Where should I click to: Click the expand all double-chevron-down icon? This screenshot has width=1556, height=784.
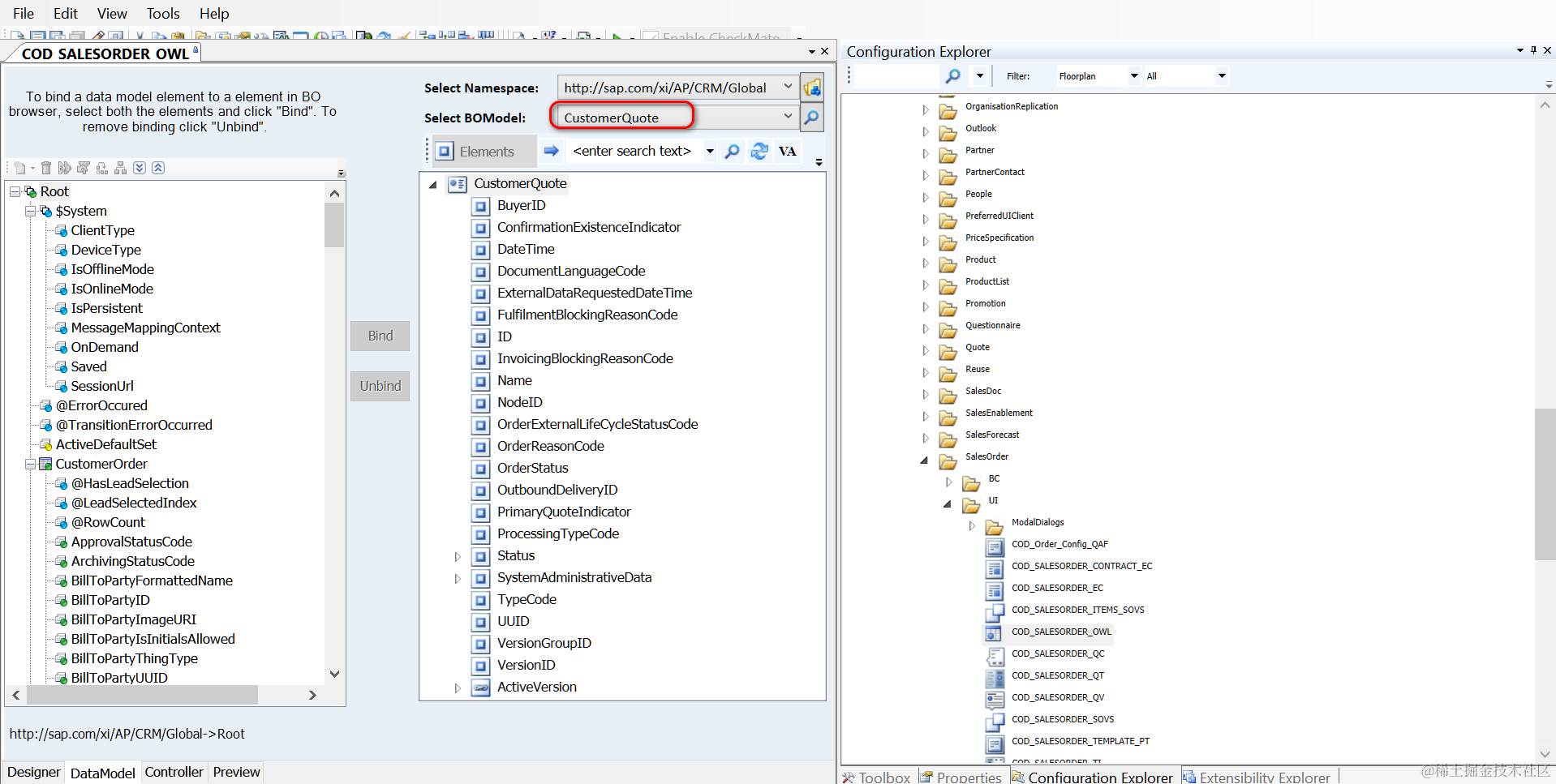(x=140, y=168)
